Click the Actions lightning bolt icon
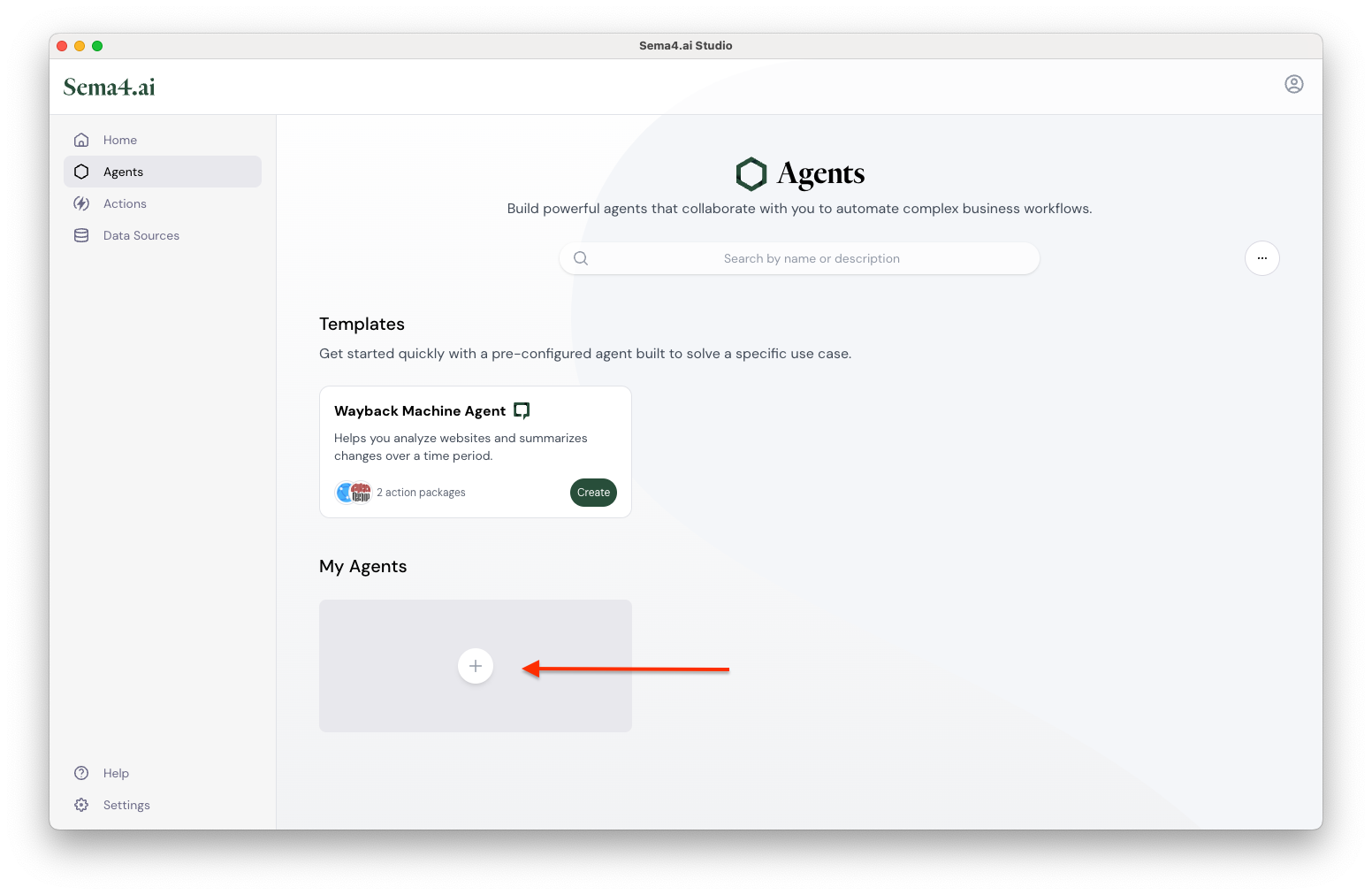 [x=81, y=203]
